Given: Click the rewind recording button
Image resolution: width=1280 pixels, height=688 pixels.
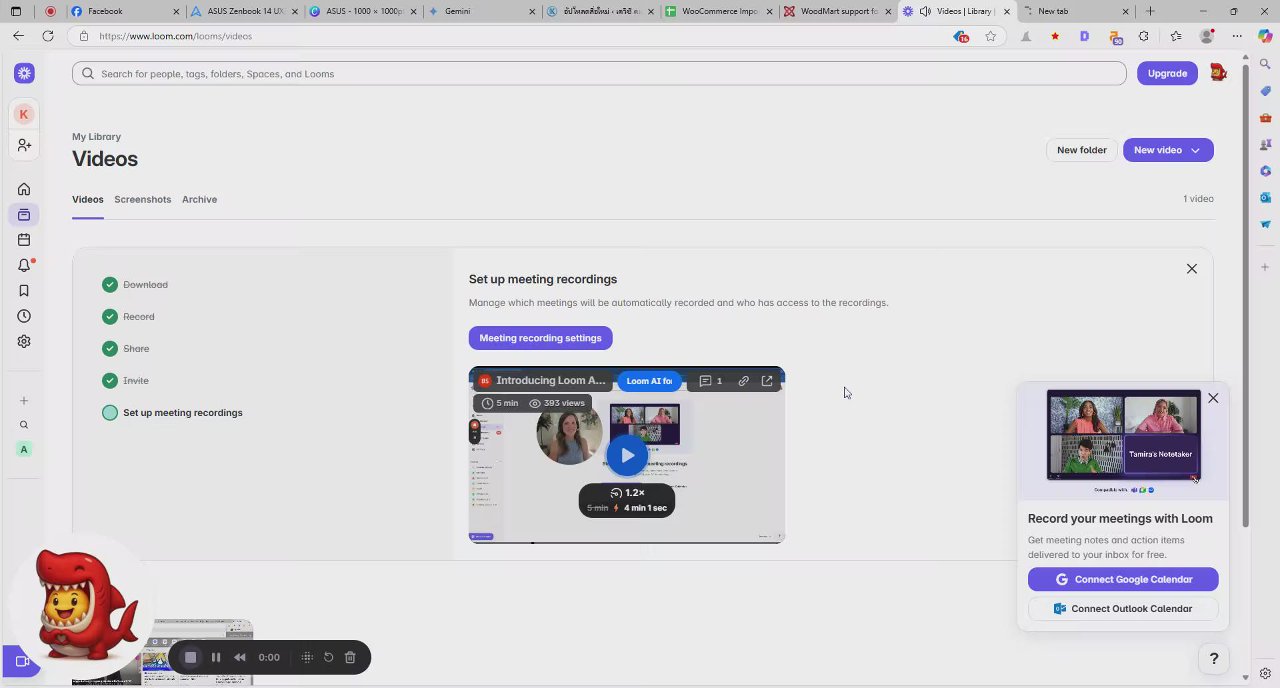Looking at the screenshot, I should [240, 657].
